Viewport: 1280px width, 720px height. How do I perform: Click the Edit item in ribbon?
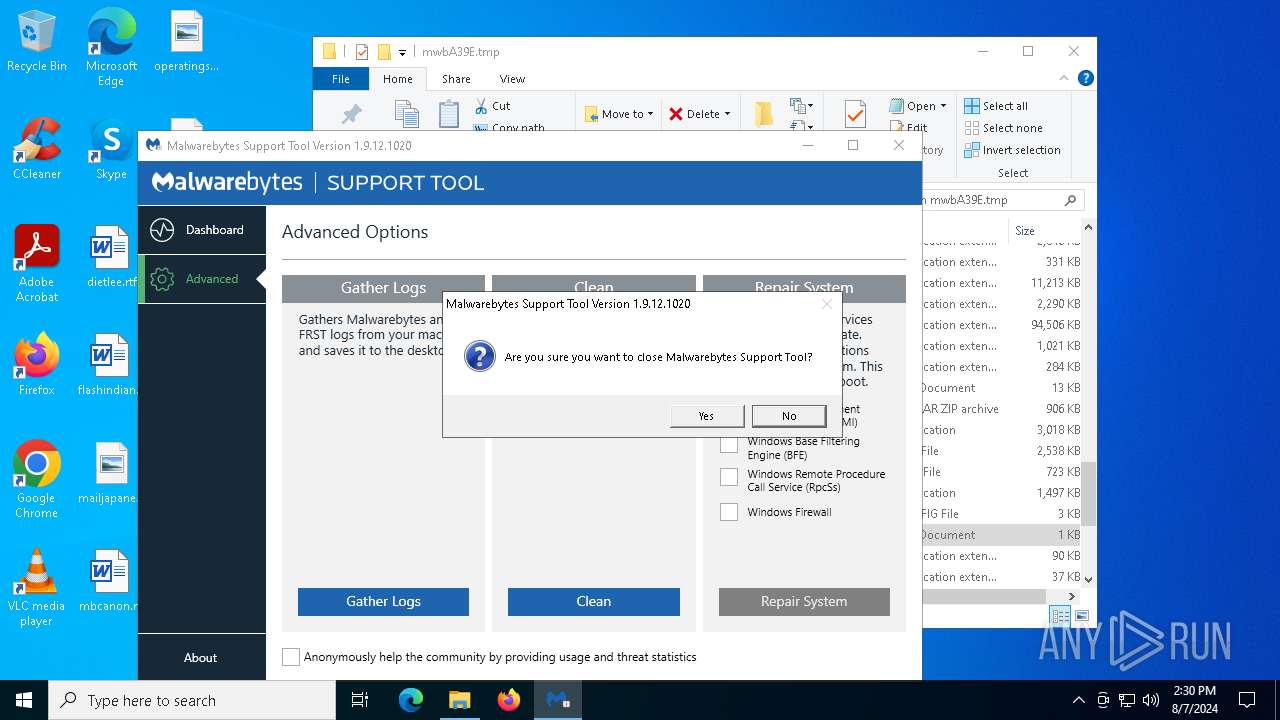click(x=908, y=127)
